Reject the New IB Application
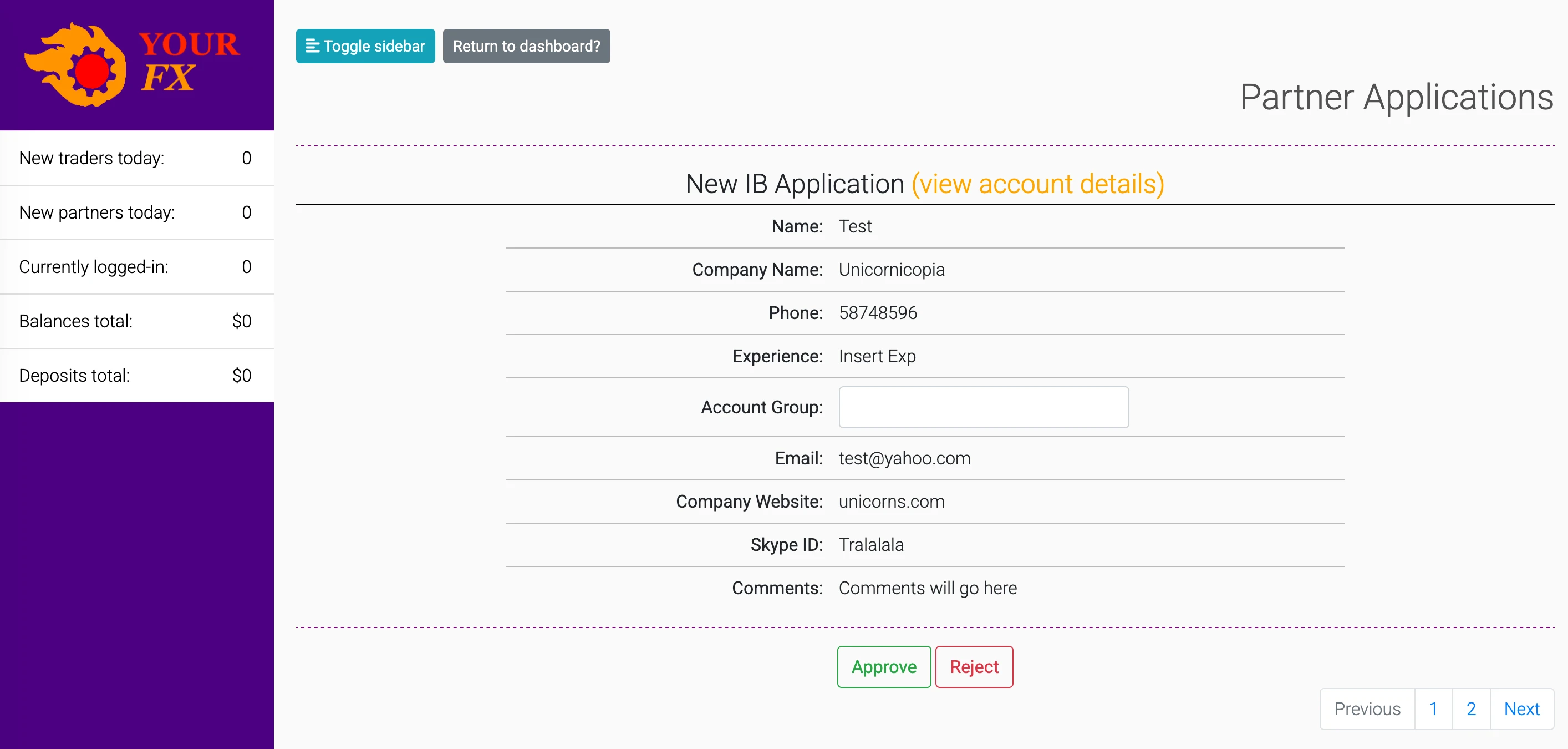Viewport: 1568px width, 749px height. tap(973, 666)
